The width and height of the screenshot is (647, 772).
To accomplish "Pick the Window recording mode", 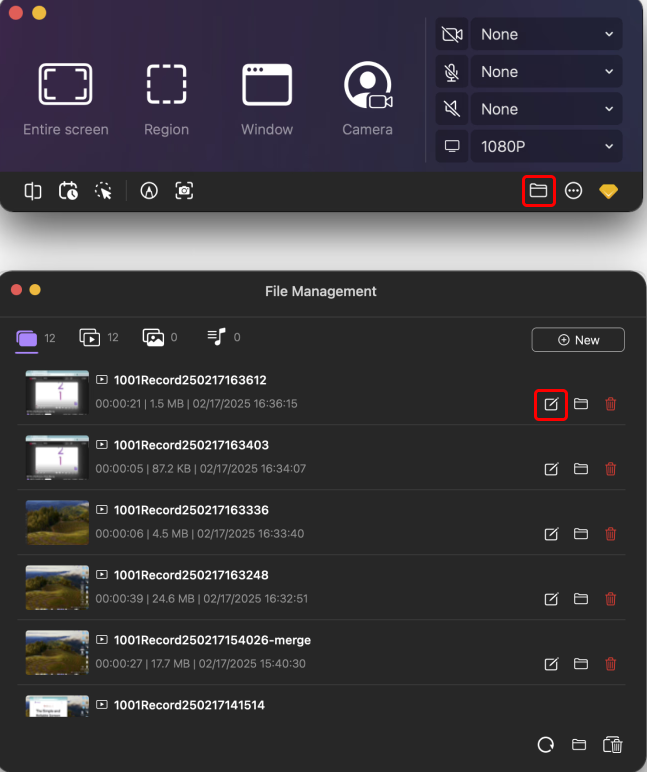I will (x=267, y=99).
